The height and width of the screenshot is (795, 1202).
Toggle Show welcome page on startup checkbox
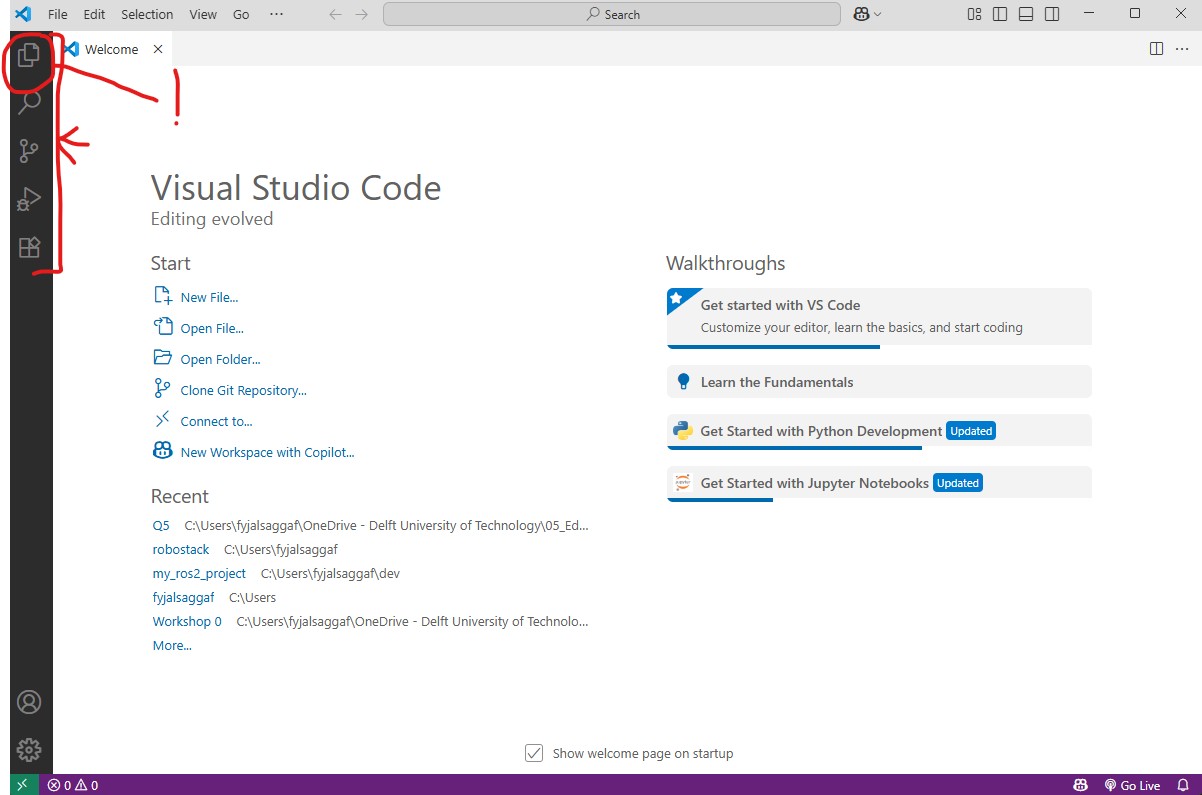[535, 753]
